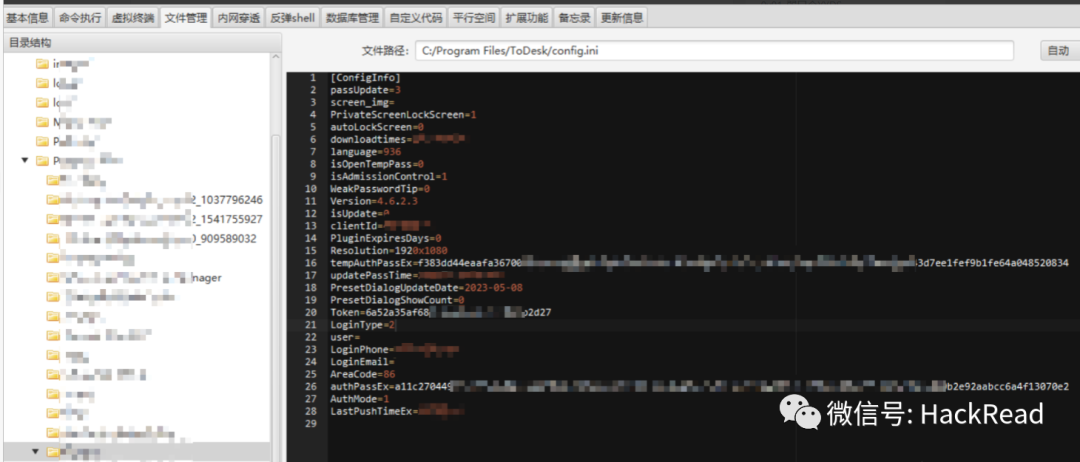Open the 反弹shell tab
The image size is (1080, 462).
pos(293,18)
